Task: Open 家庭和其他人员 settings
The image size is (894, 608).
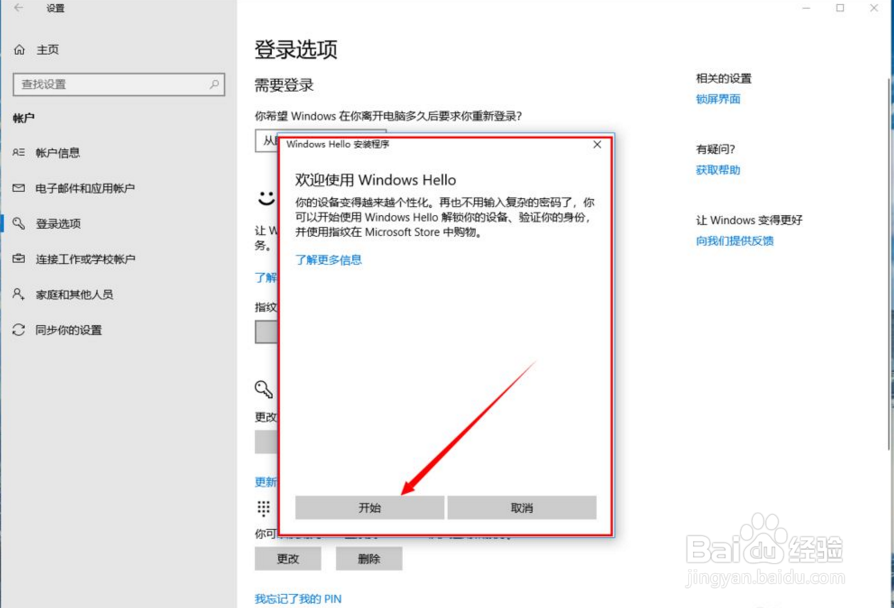Action: pyautogui.click(x=74, y=294)
